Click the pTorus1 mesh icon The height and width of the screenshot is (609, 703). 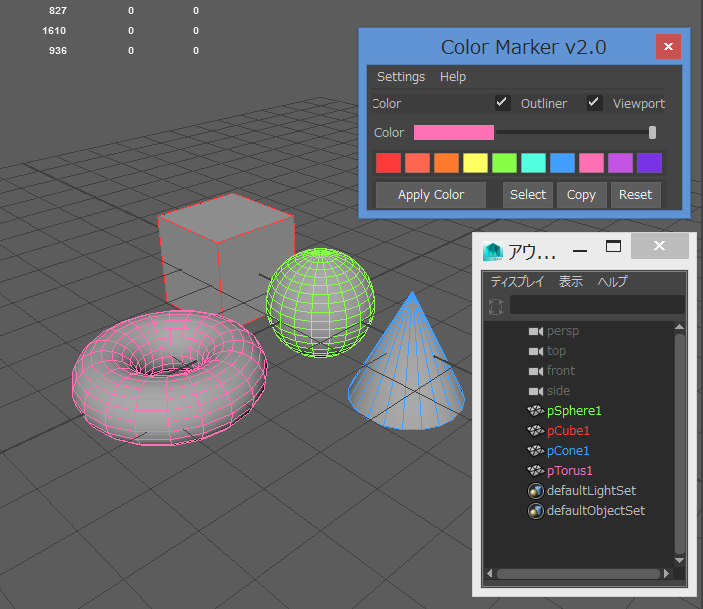click(535, 470)
